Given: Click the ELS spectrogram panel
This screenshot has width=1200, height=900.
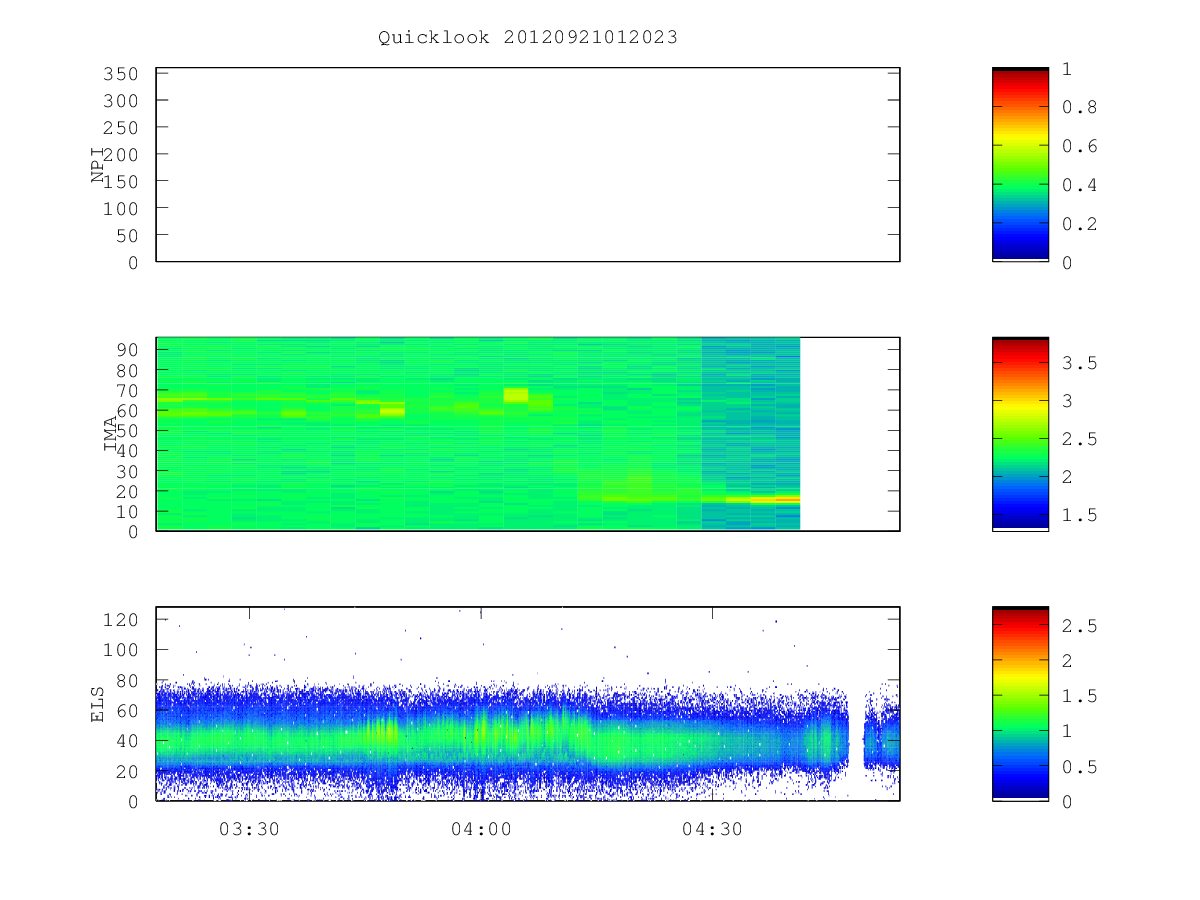Looking at the screenshot, I should 528,704.
